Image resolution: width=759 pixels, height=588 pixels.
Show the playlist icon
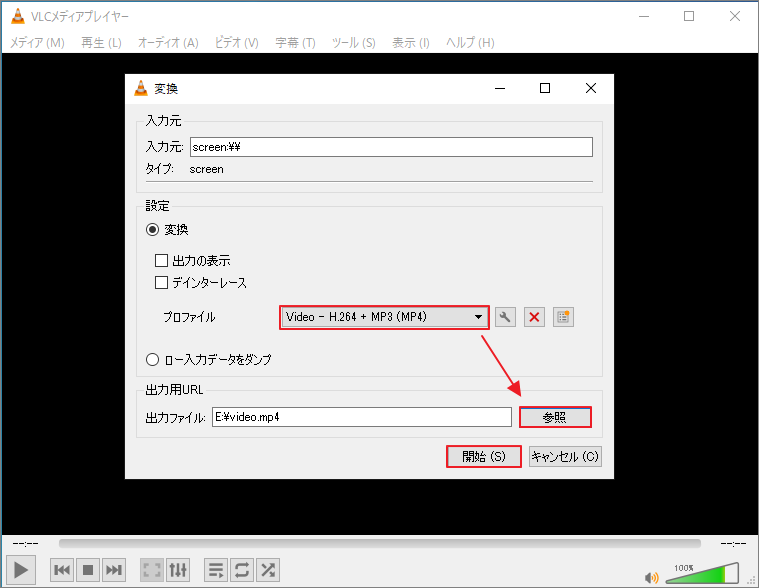216,570
